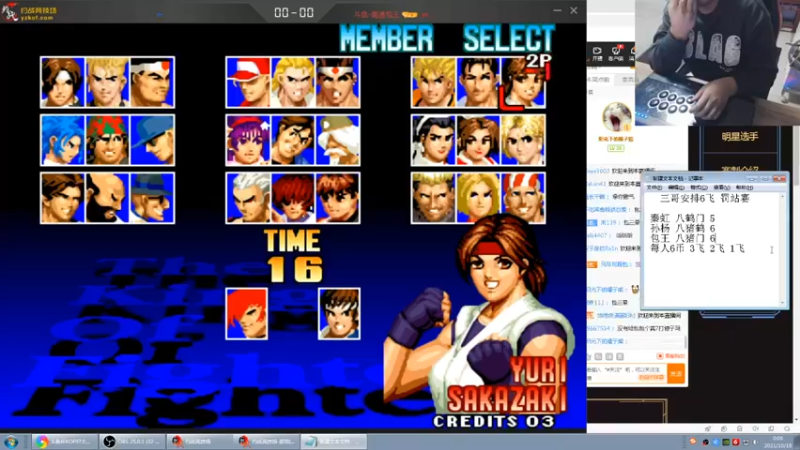Click Notepad's scroll-up arrow

click(782, 196)
